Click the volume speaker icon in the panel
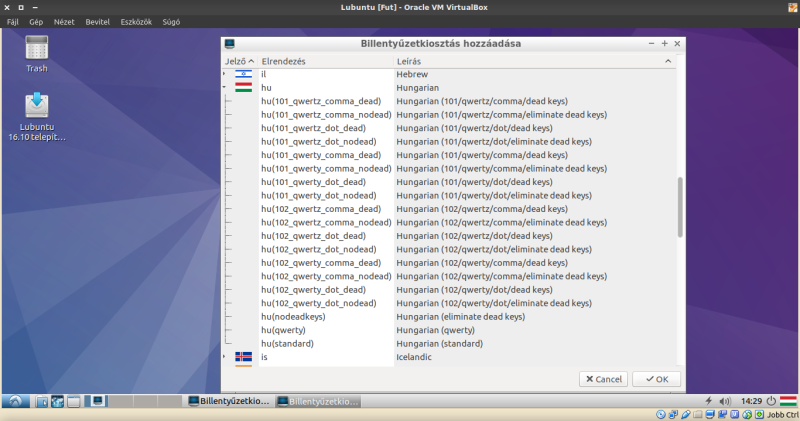Viewport: 800px width, 421px height. coord(725,401)
